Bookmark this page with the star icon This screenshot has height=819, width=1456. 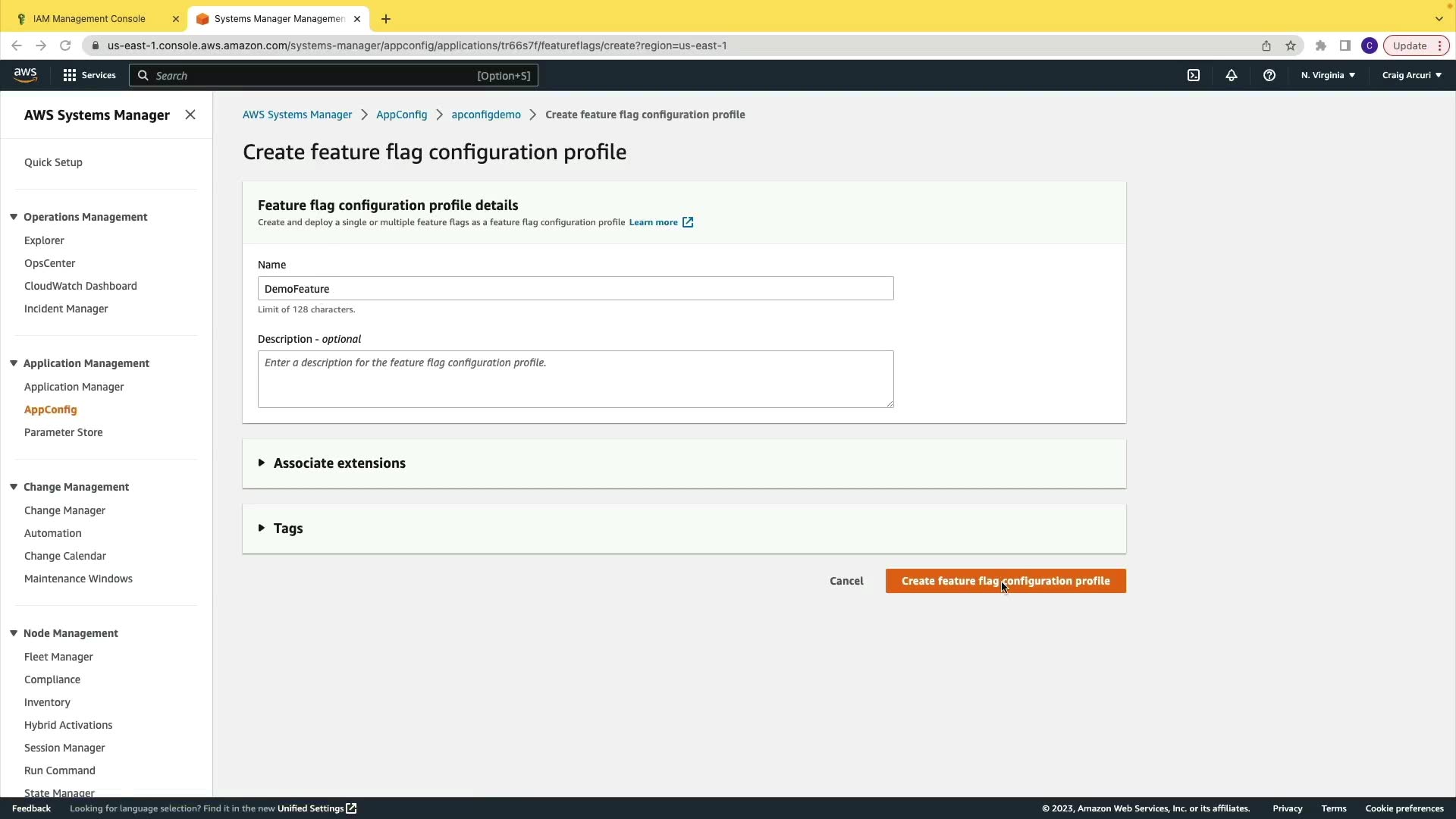[1291, 45]
